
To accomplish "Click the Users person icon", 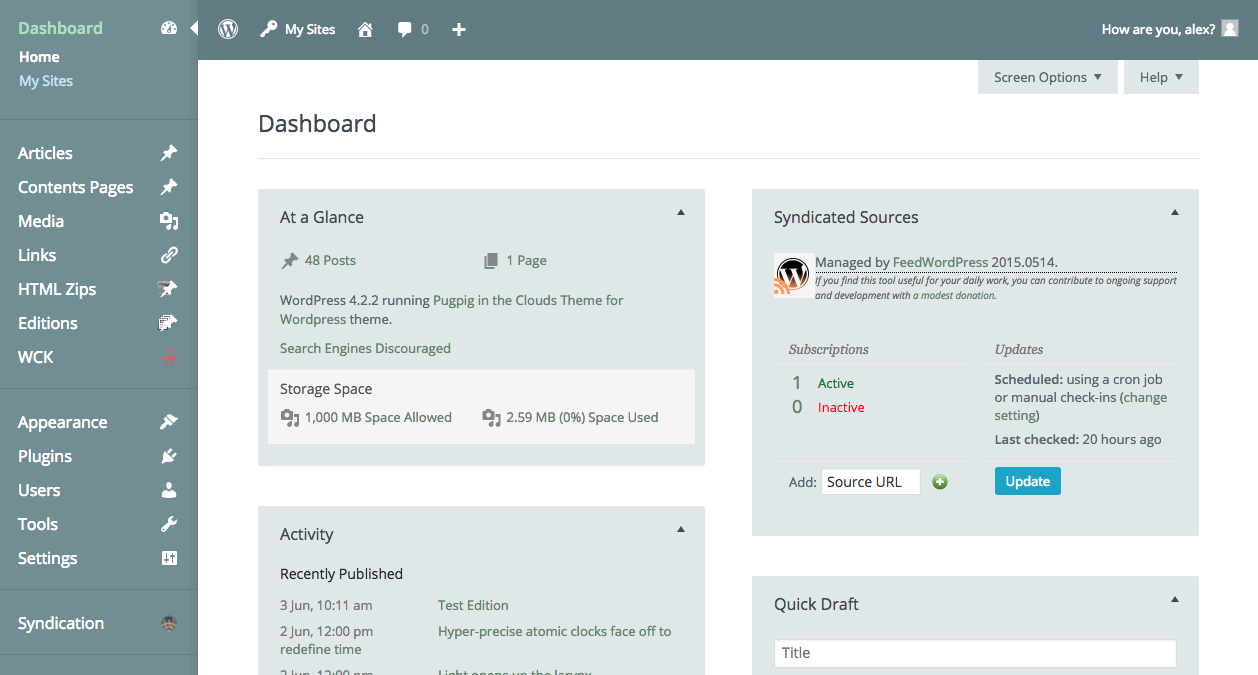I will point(169,490).
